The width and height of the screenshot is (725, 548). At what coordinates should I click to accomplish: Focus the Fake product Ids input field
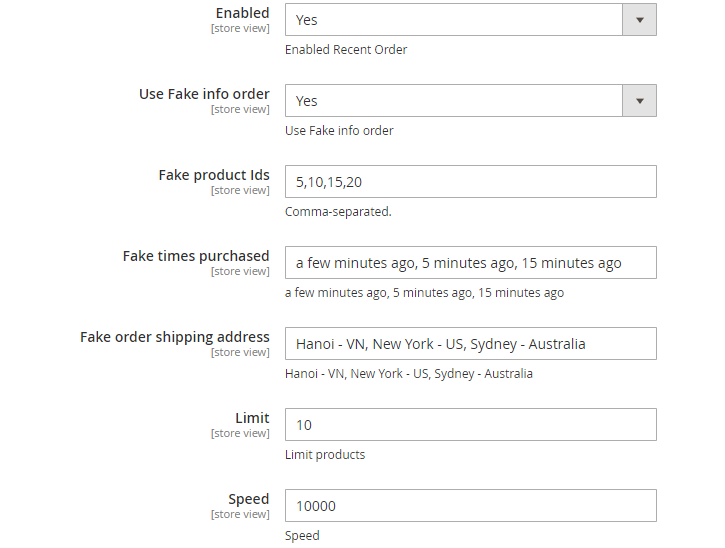pos(470,182)
